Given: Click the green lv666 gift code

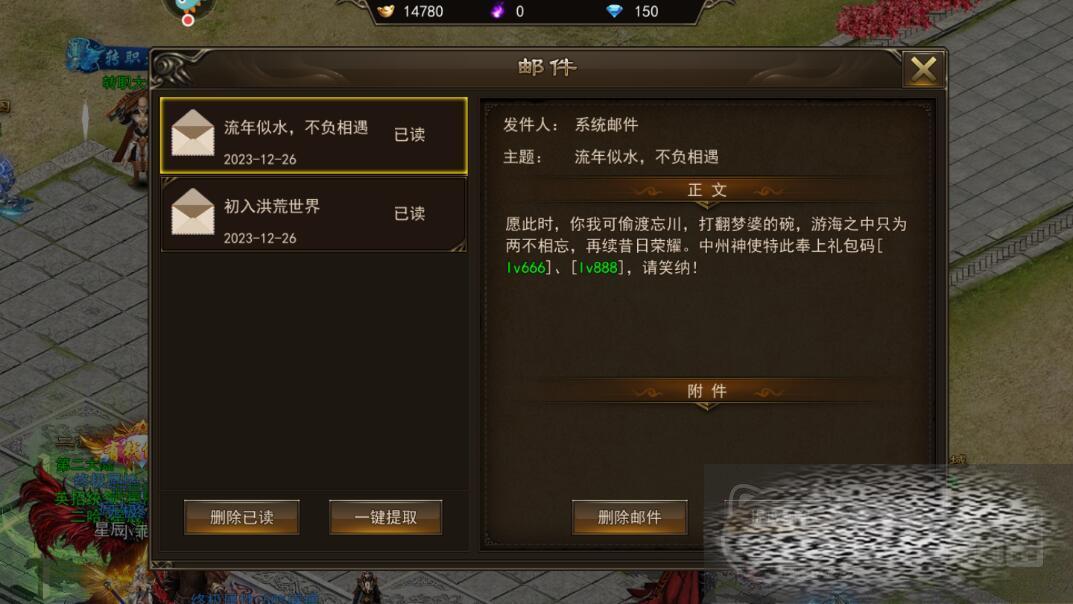Looking at the screenshot, I should click(x=526, y=267).
